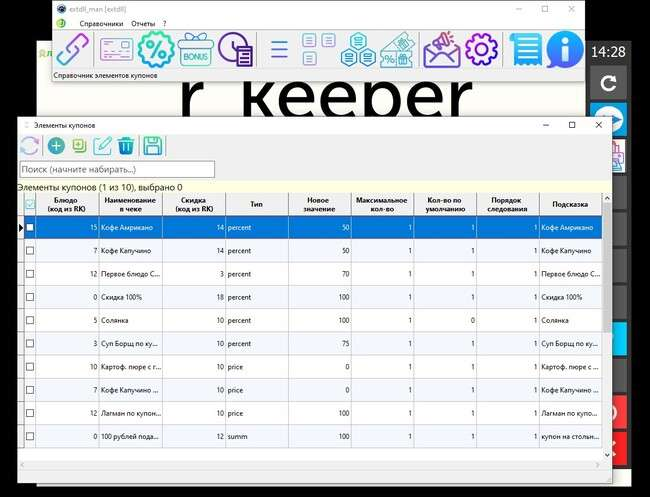The width and height of the screenshot is (650, 497).
Task: Click the envelope with megaphone icon
Action: [x=441, y=49]
